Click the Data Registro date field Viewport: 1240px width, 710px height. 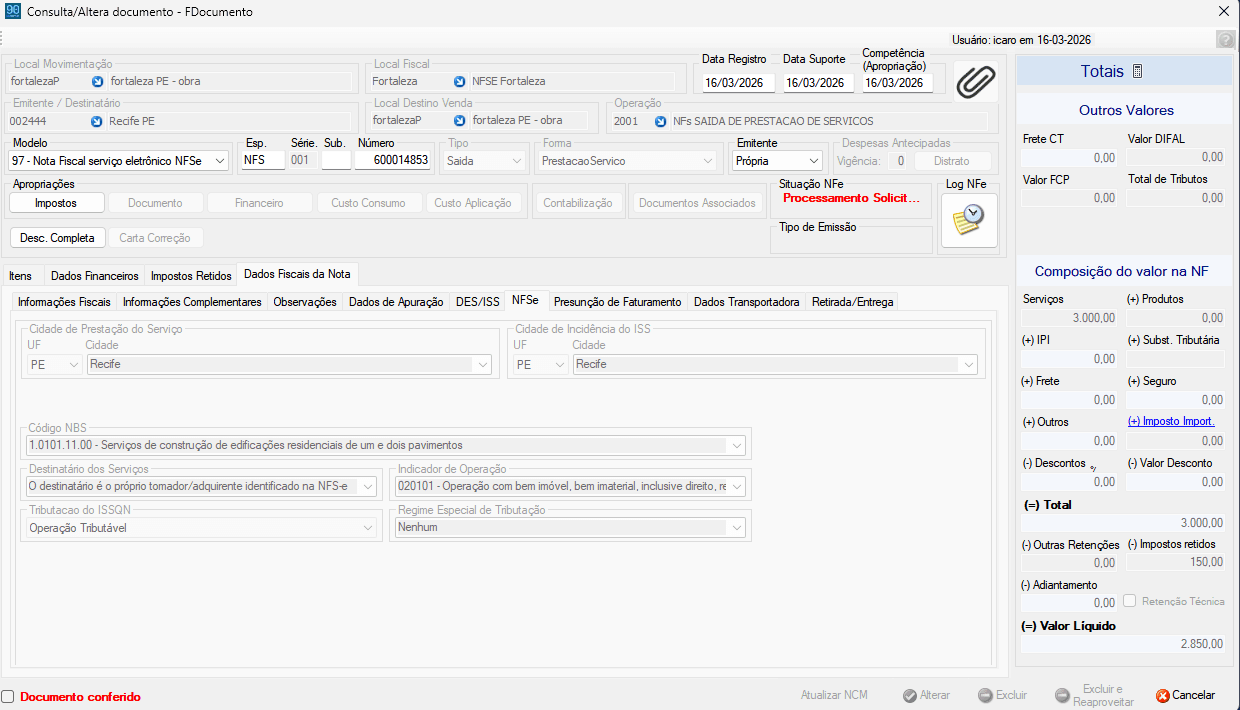tap(738, 83)
